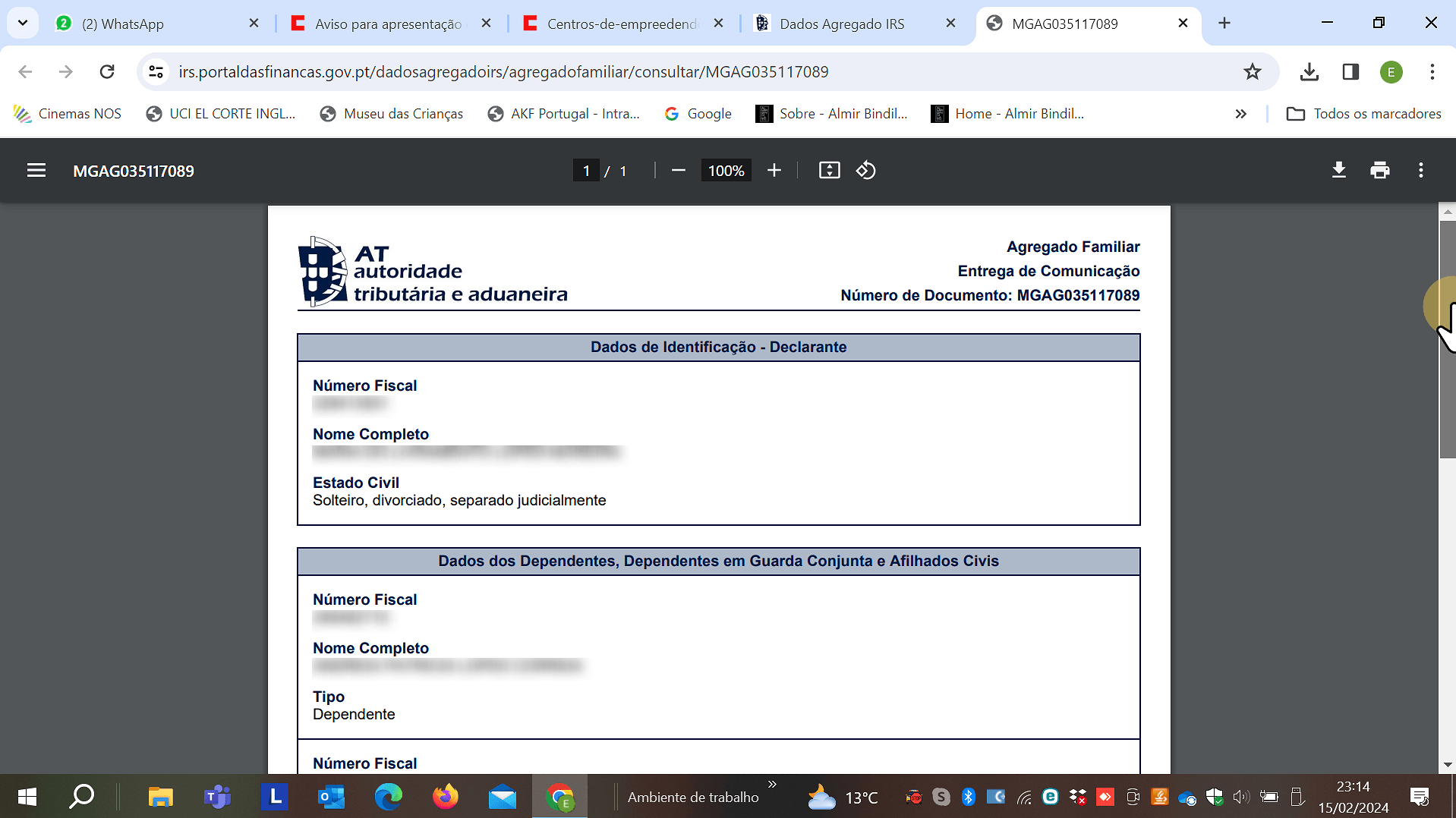The width and height of the screenshot is (1456, 818).
Task: Click the fit to page icon
Action: [829, 171]
